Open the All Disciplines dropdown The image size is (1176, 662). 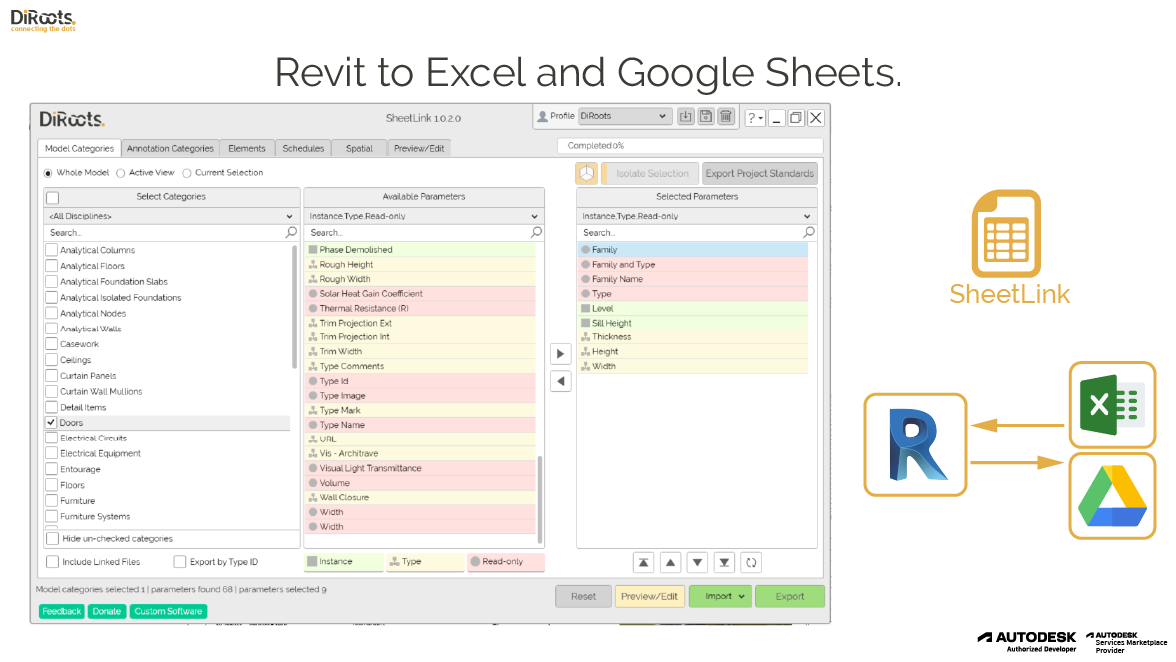171,216
